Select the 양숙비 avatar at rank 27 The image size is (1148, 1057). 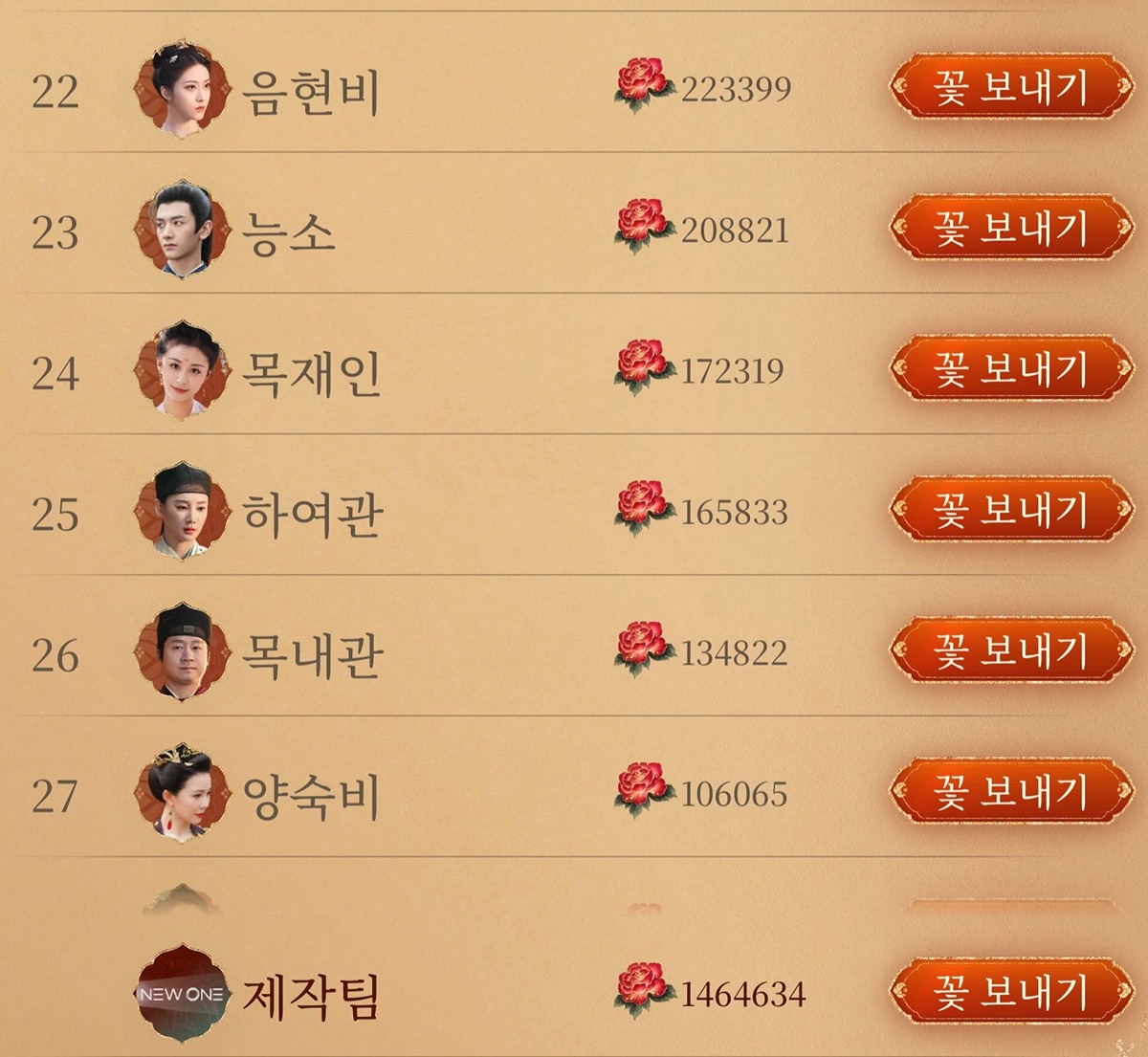pos(182,793)
